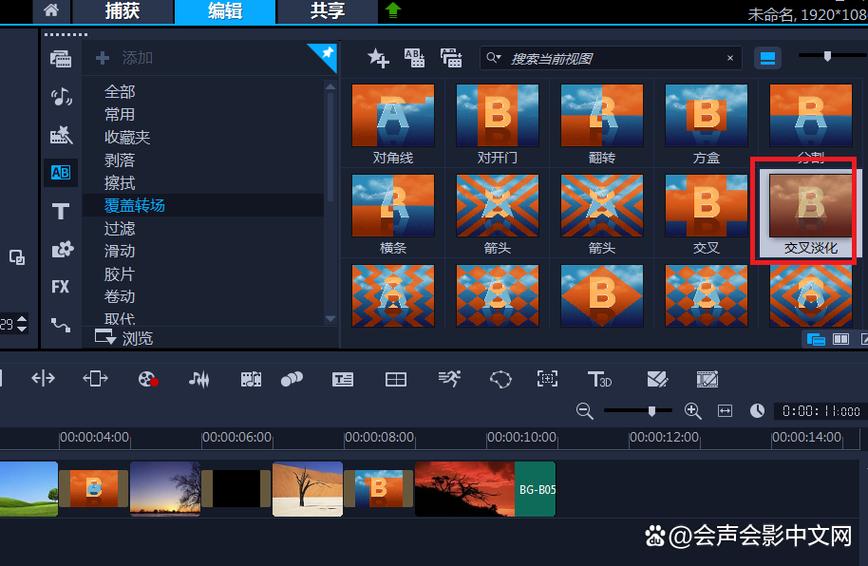
Task: Zoom out the timeline
Action: pyautogui.click(x=585, y=411)
